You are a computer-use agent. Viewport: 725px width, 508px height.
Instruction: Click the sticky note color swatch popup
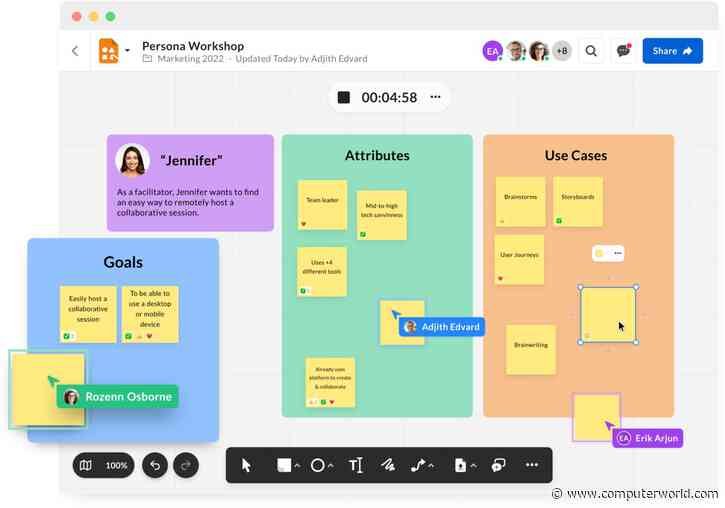[x=599, y=253]
